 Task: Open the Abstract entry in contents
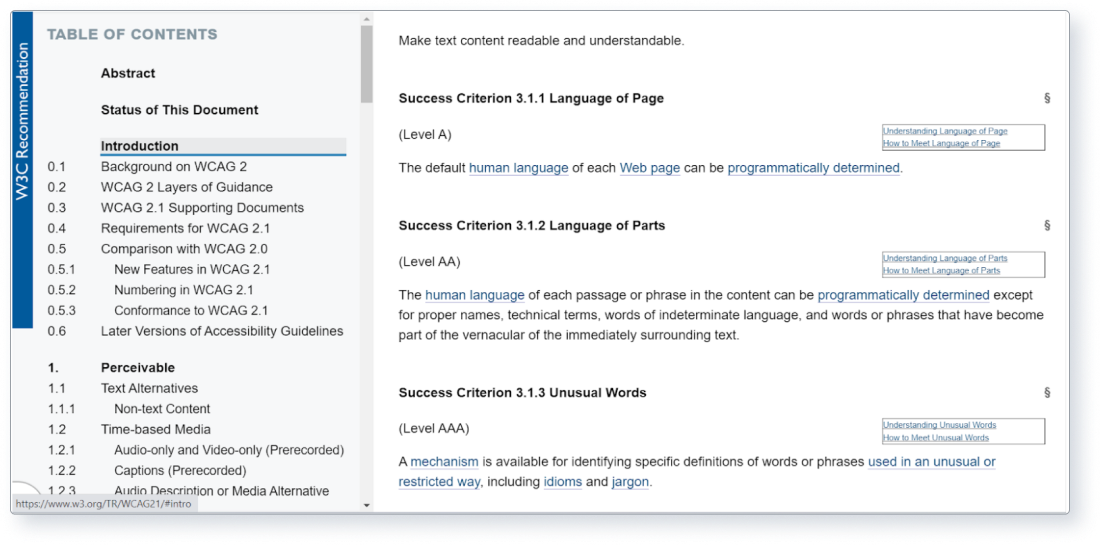[x=128, y=73]
